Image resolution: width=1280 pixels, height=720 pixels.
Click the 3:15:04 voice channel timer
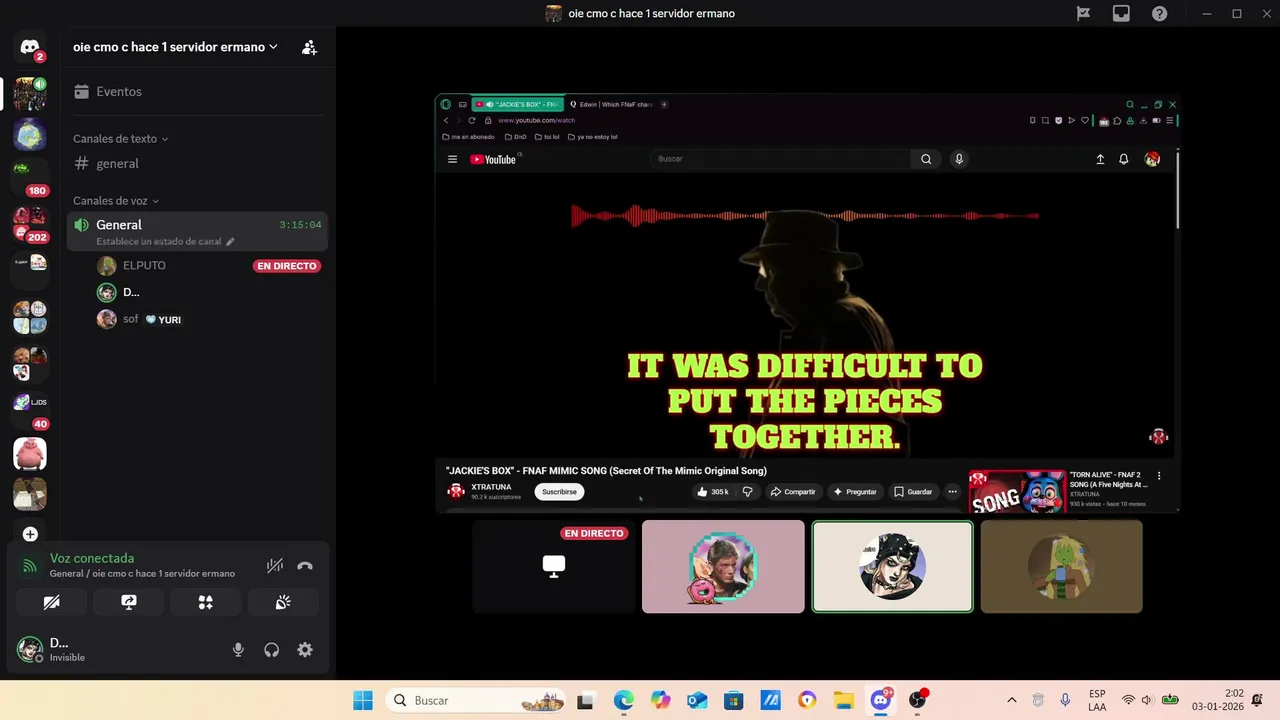click(300, 225)
